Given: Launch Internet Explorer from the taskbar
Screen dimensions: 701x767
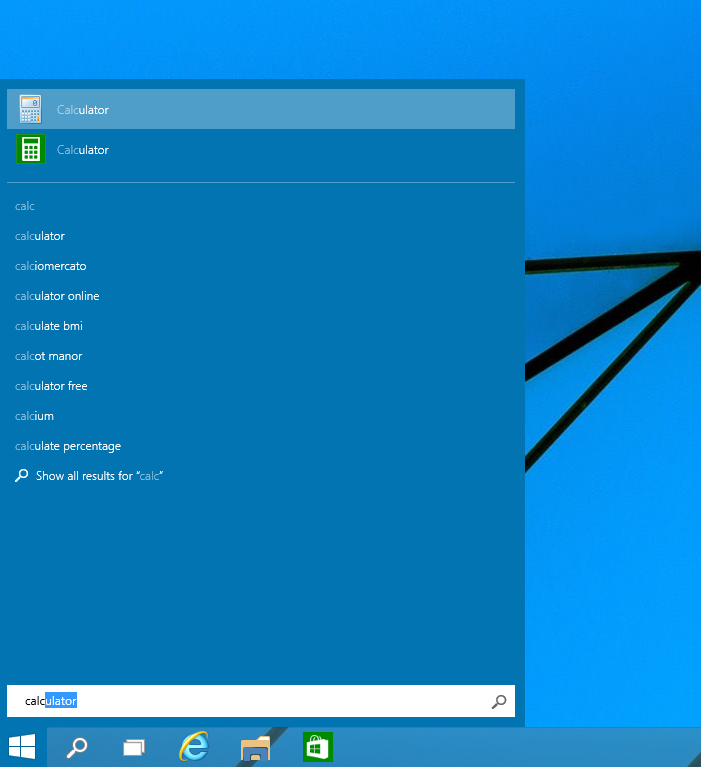Looking at the screenshot, I should point(194,746).
